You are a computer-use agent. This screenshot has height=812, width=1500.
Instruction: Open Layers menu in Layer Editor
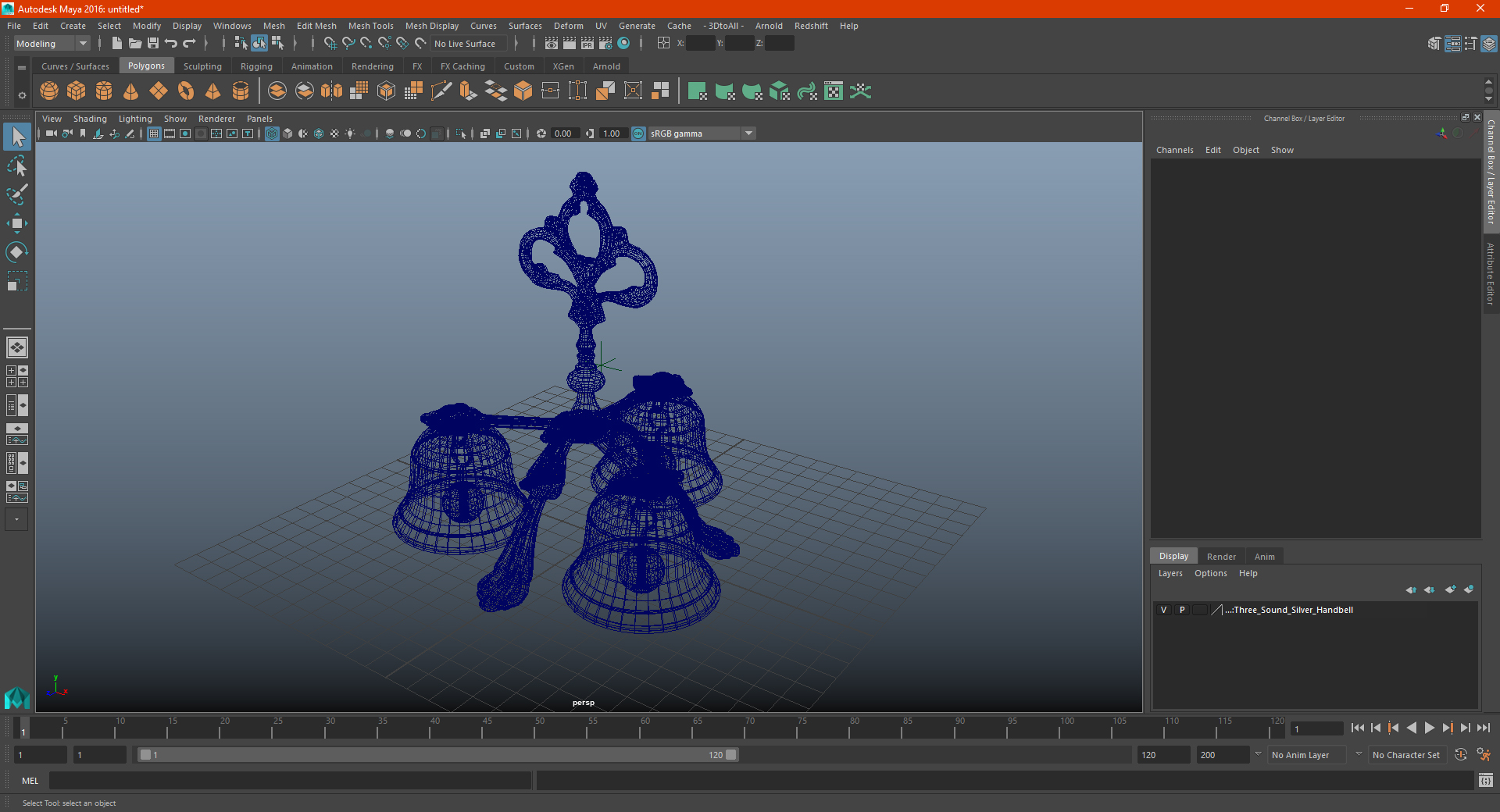pos(1170,573)
